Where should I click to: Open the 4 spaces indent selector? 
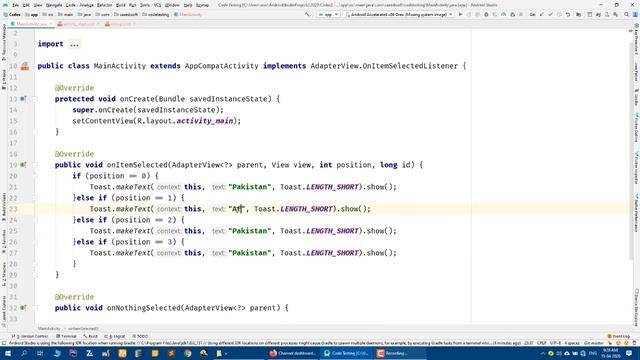(572, 343)
